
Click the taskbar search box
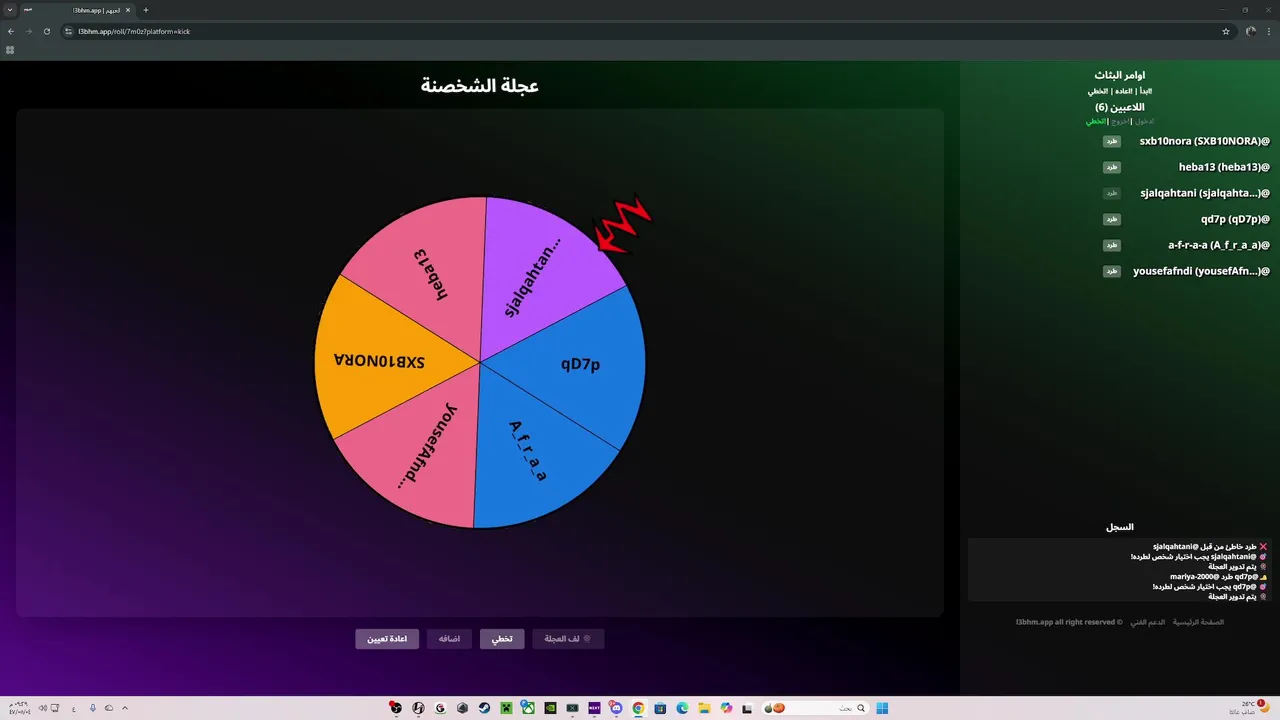tap(815, 708)
